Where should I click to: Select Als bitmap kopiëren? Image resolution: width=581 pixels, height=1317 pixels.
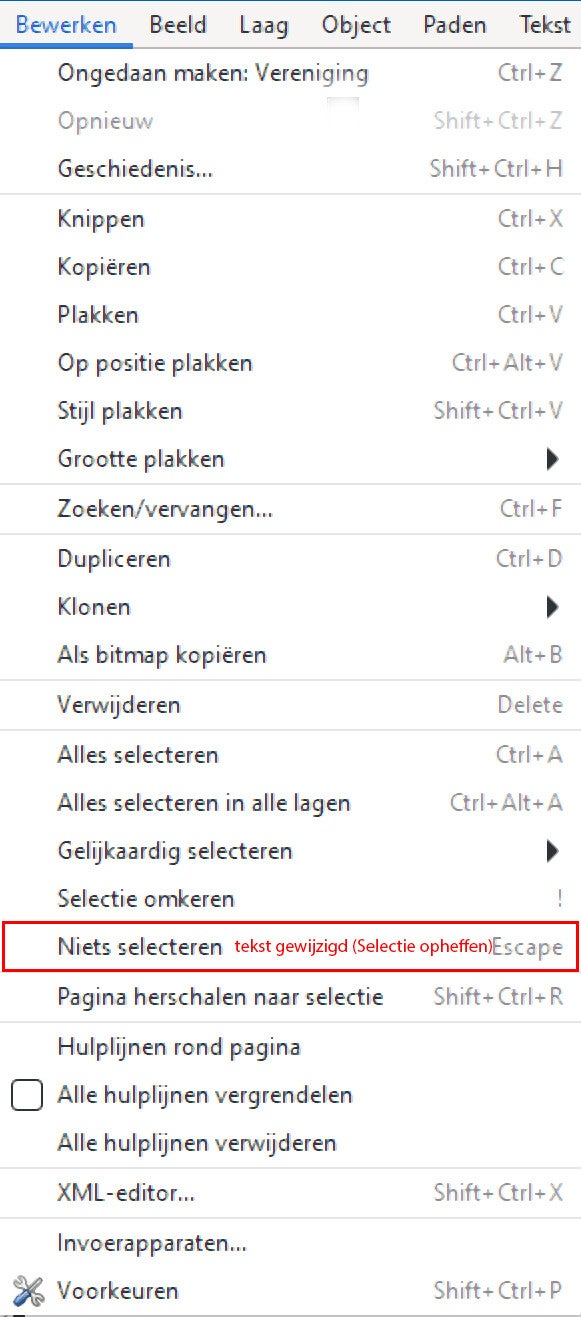162,655
